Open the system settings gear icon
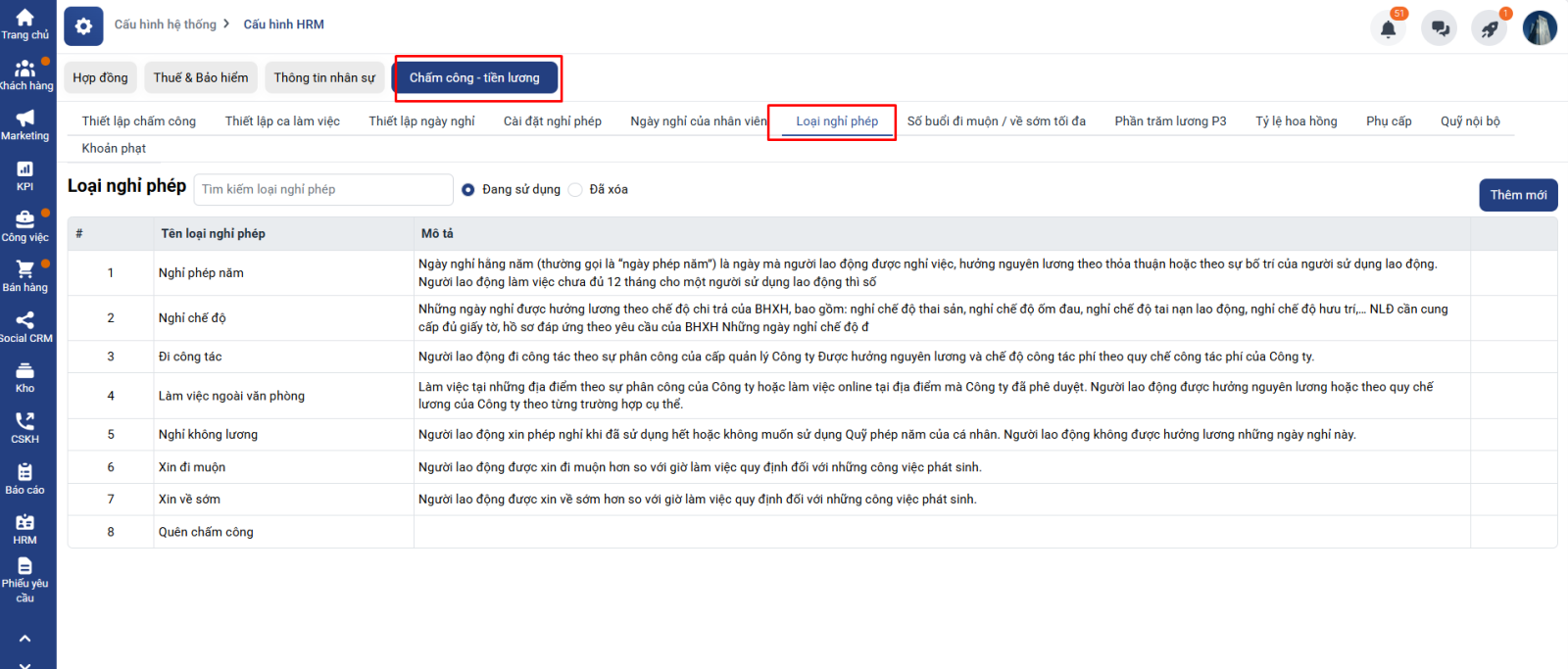The width and height of the screenshot is (1568, 669). (83, 26)
